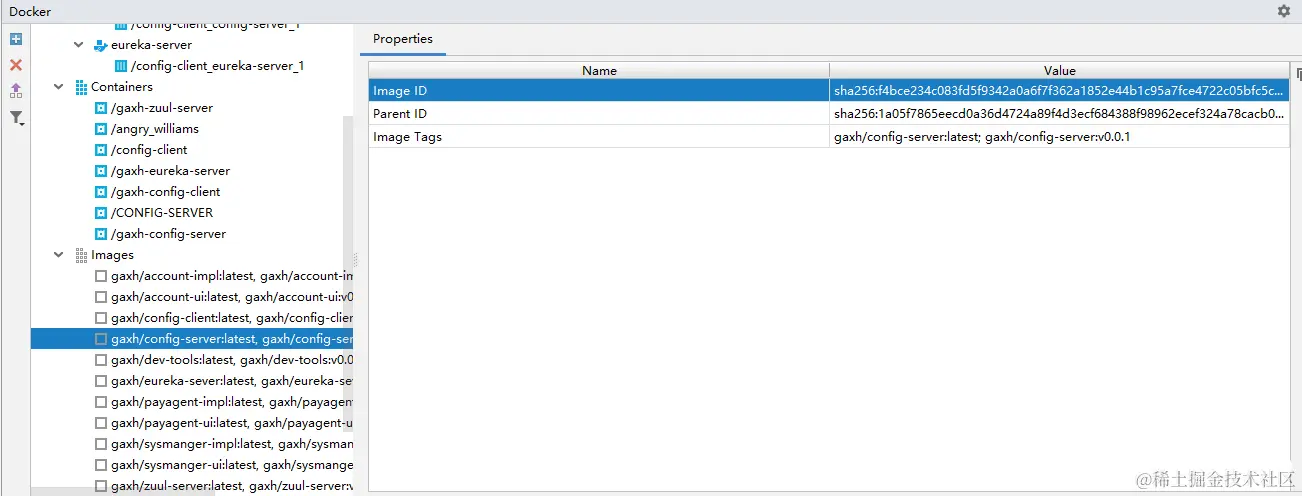Image resolution: width=1302 pixels, height=496 pixels.
Task: Click image icon of gaxh/payagent-impl:latest
Action: pos(100,402)
